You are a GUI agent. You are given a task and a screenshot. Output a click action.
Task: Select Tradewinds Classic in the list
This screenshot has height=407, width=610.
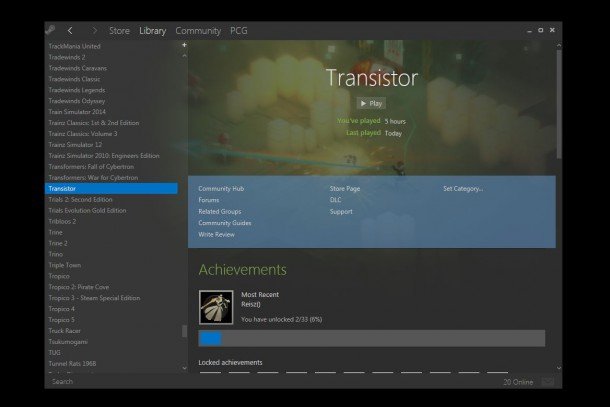pos(74,79)
